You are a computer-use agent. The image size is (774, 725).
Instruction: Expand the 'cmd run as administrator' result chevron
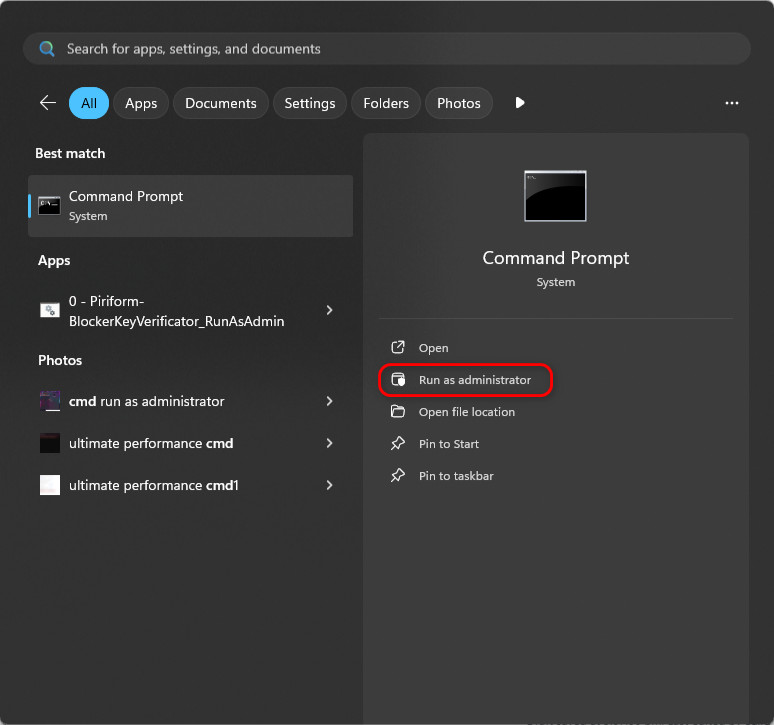(x=329, y=401)
